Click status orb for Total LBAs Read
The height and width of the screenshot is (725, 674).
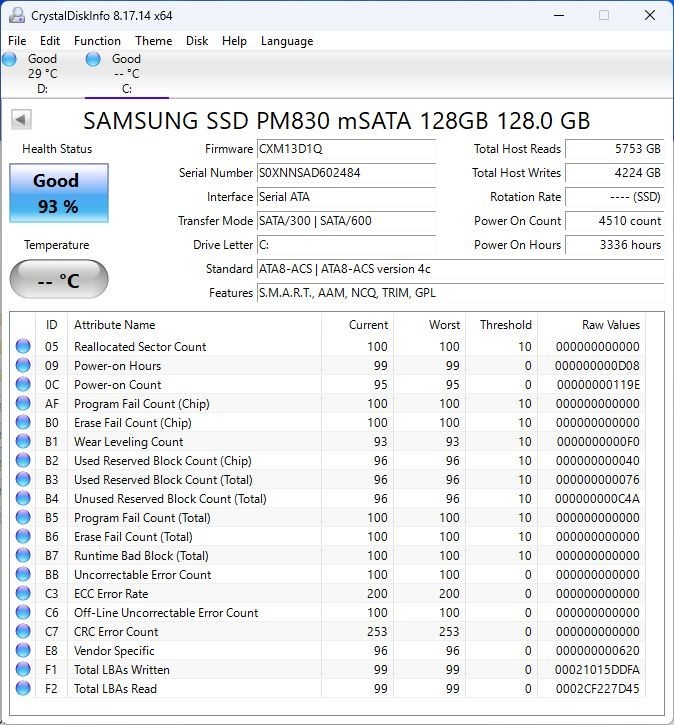[x=23, y=688]
